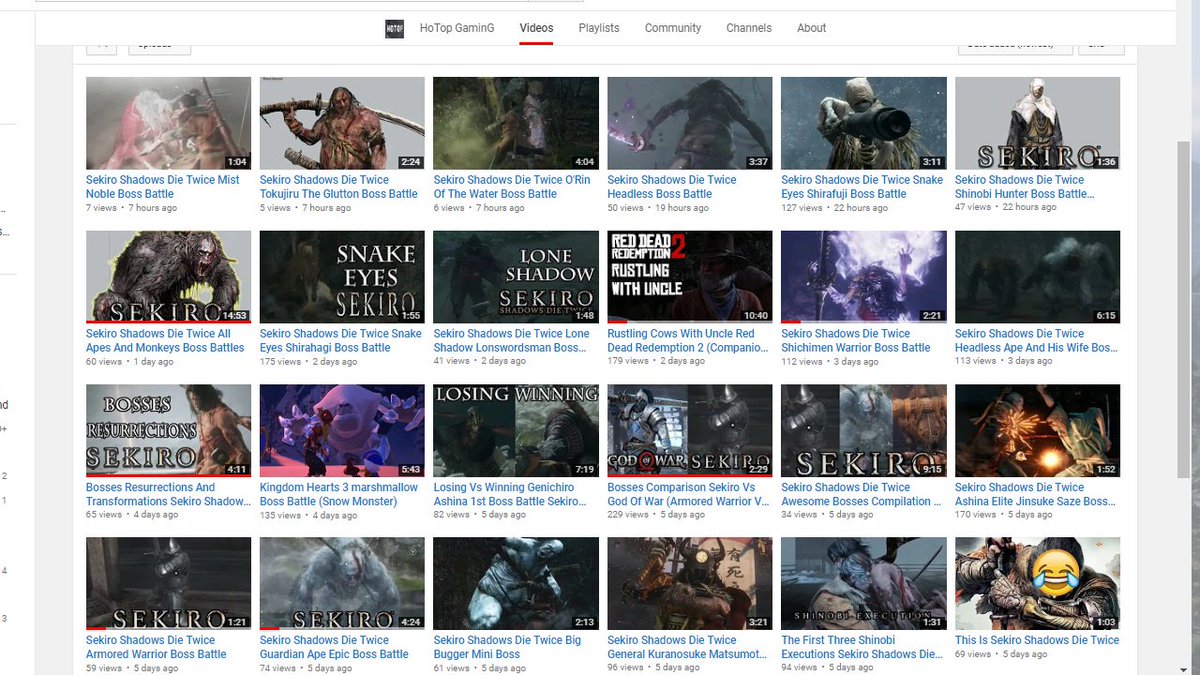Open General Kuranosuke Matsumoto thumbnail

[690, 584]
